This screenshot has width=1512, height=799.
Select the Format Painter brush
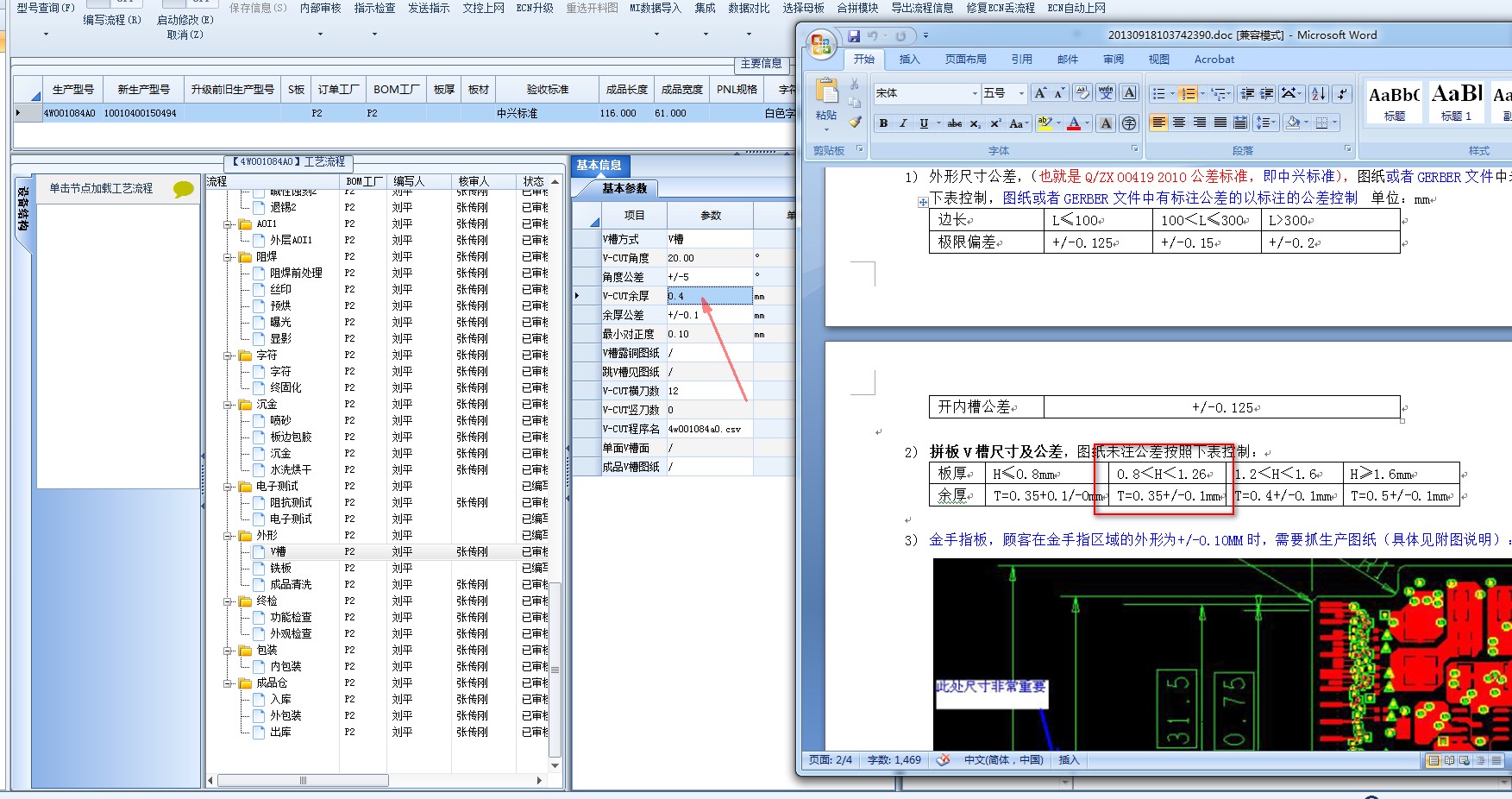click(x=855, y=122)
